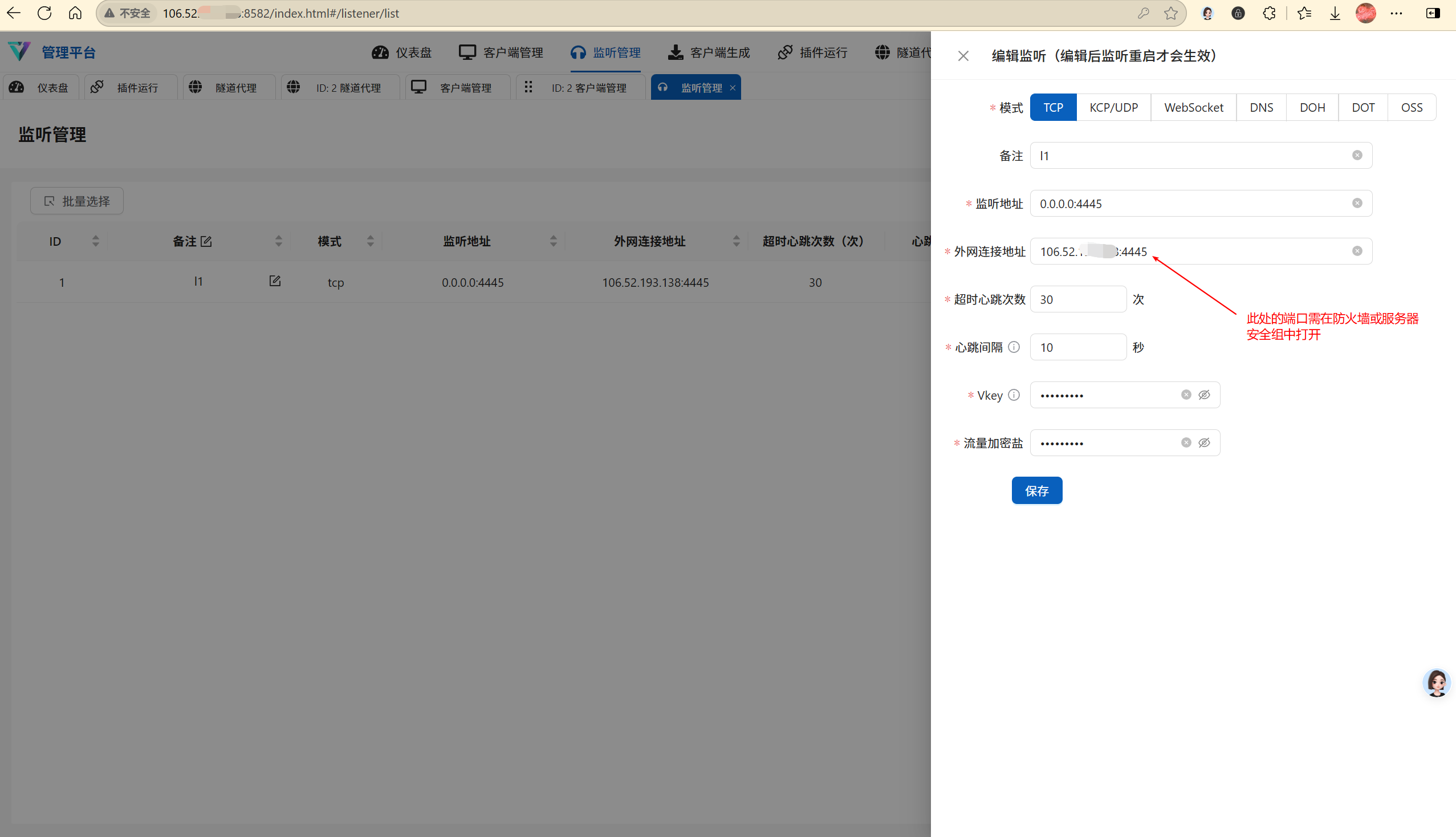The image size is (1456, 837).
Task: Switch to the 仪表盘 tab
Action: [x=40, y=87]
